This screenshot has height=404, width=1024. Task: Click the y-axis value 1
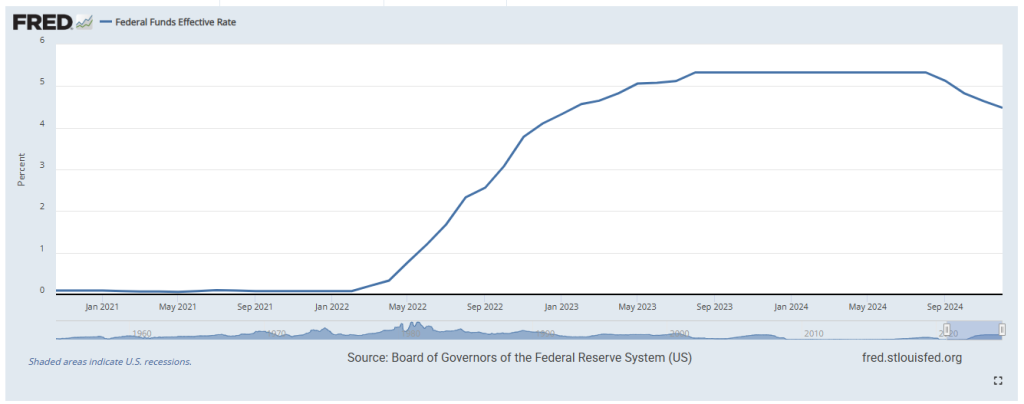click(x=42, y=249)
